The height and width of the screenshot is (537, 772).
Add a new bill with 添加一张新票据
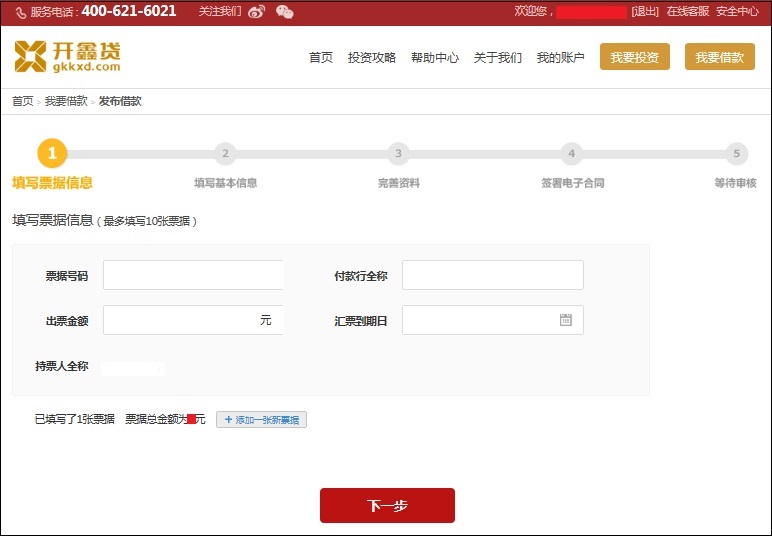click(x=261, y=420)
